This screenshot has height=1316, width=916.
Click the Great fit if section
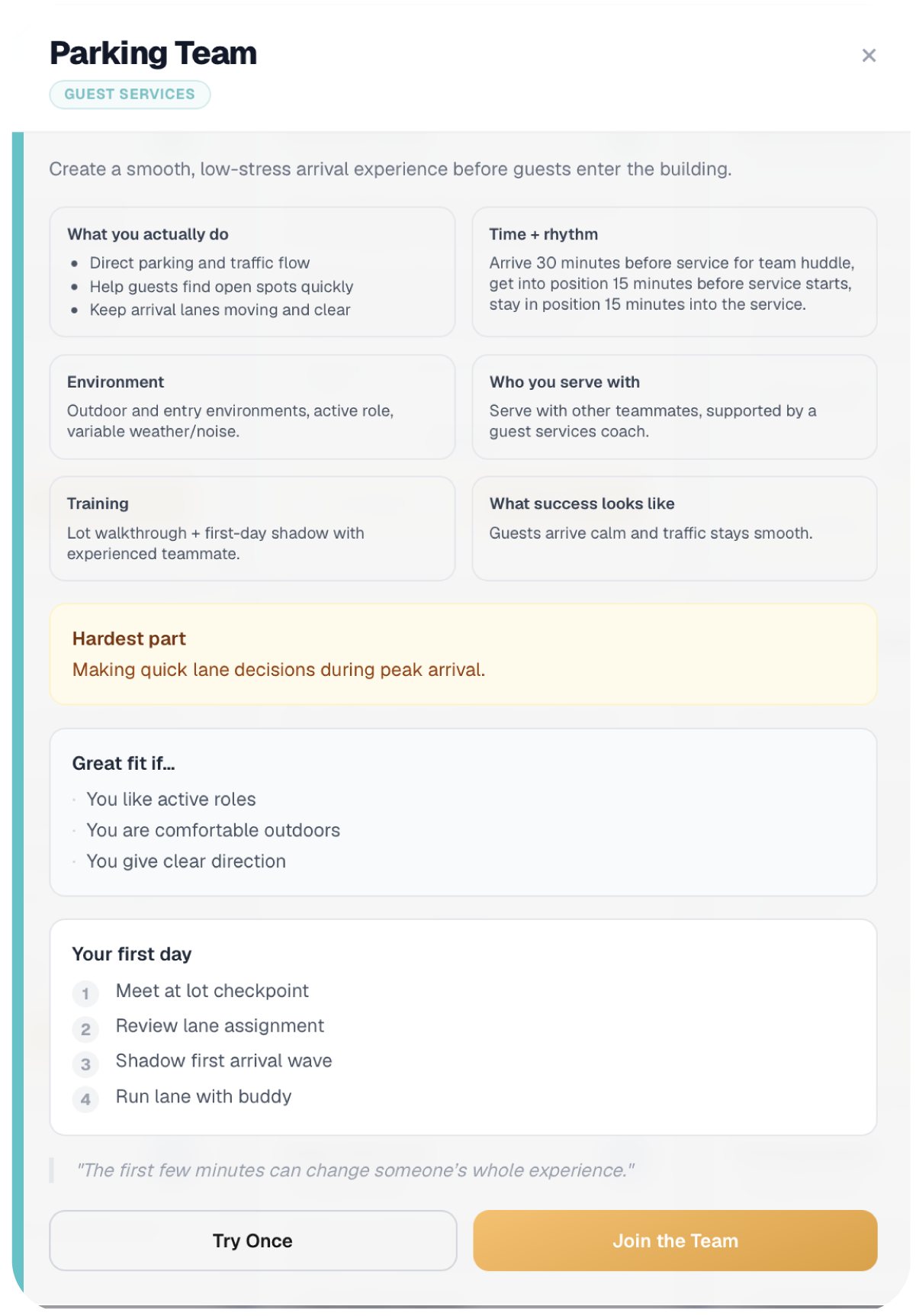tap(463, 812)
